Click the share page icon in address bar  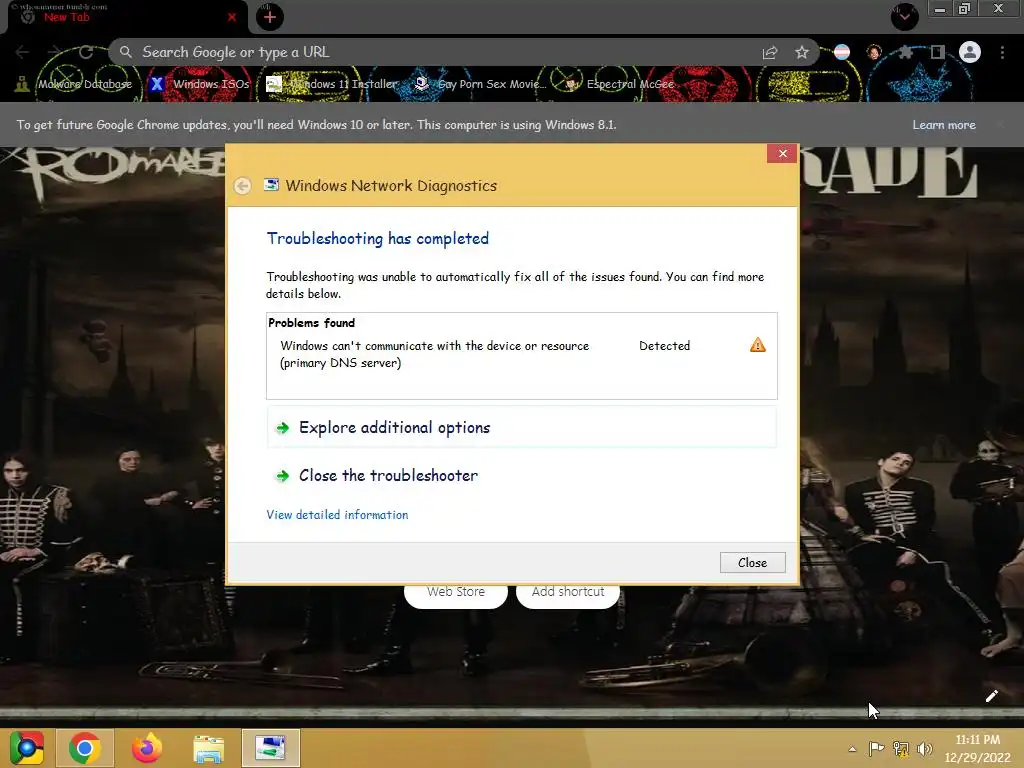point(770,53)
